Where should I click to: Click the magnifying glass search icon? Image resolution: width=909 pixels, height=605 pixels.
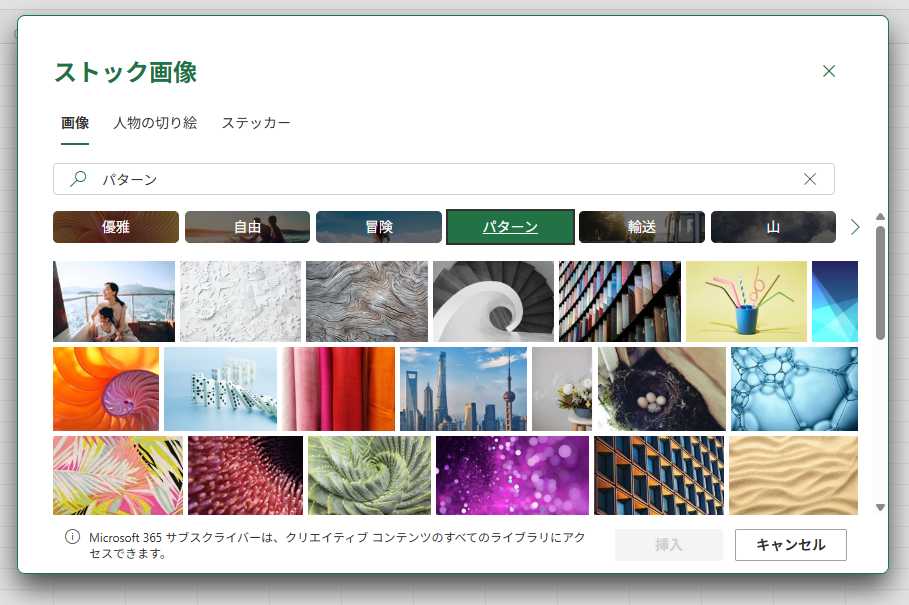(x=77, y=179)
